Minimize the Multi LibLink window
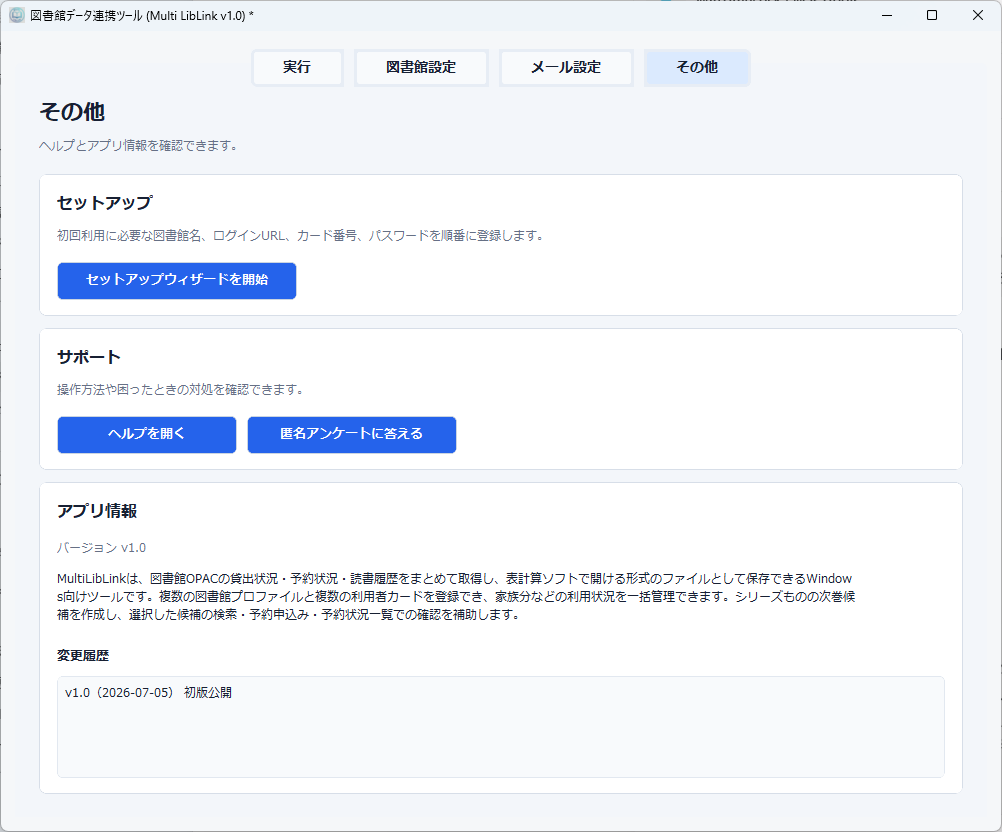This screenshot has width=1002, height=832. click(887, 15)
